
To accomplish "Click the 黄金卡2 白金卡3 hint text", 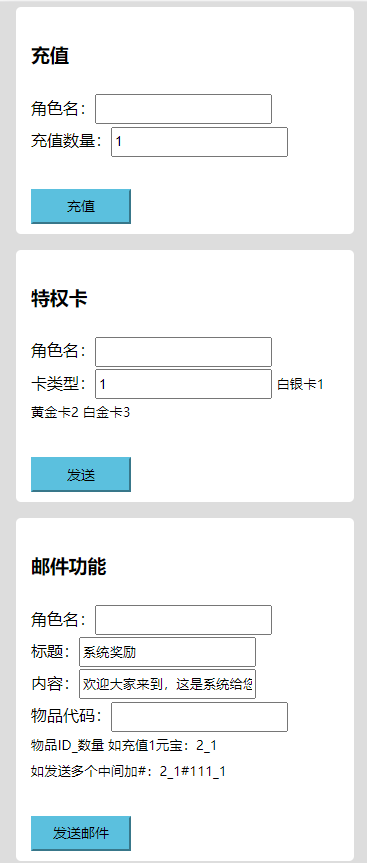I will (x=80, y=412).
